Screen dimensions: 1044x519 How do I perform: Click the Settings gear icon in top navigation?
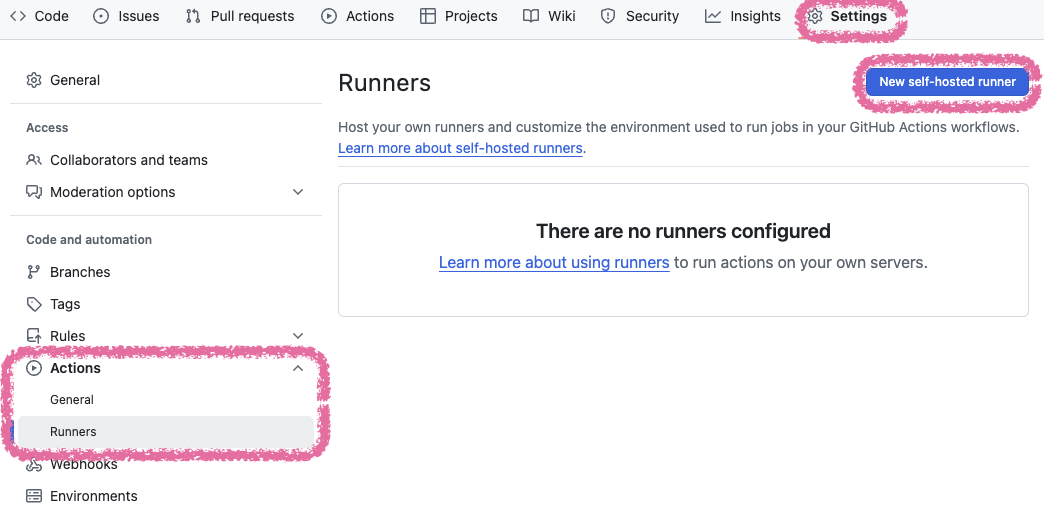[815, 16]
